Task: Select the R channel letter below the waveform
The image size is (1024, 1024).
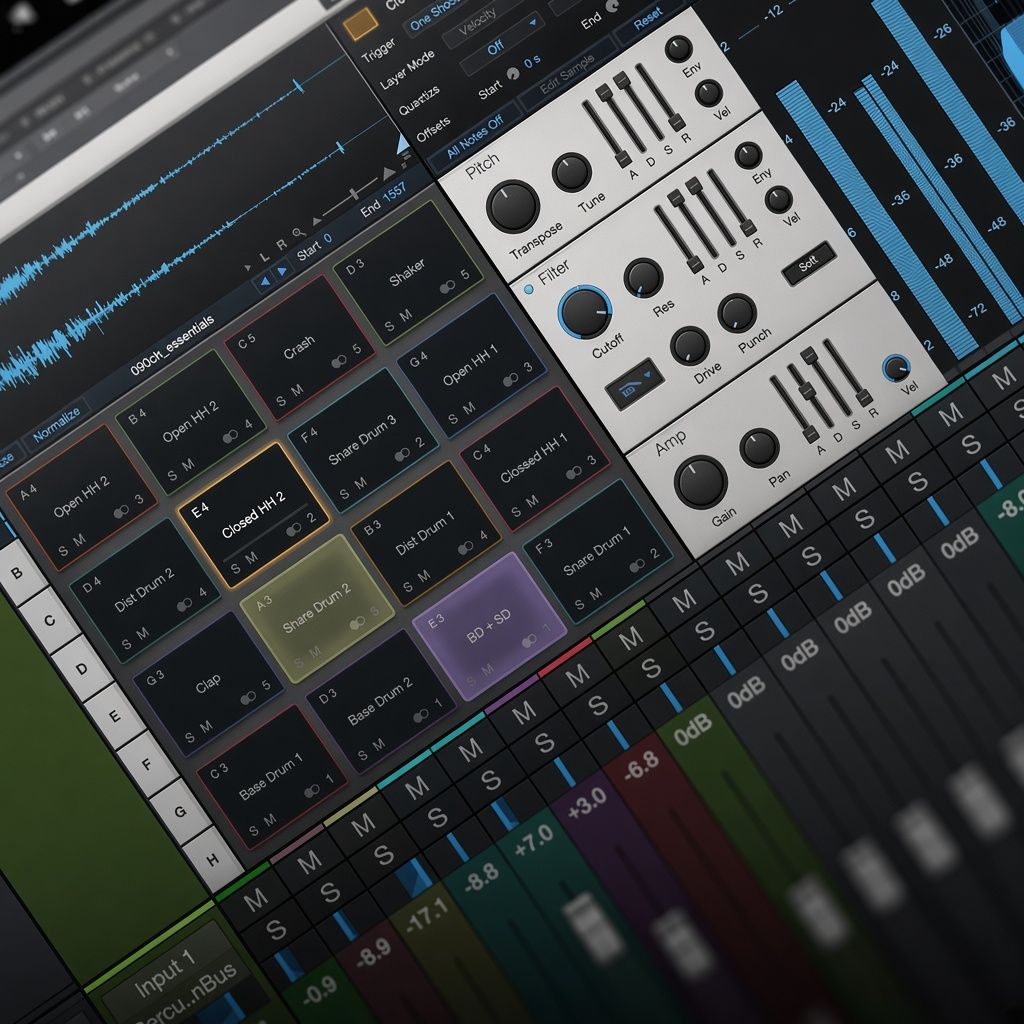Action: coord(281,246)
